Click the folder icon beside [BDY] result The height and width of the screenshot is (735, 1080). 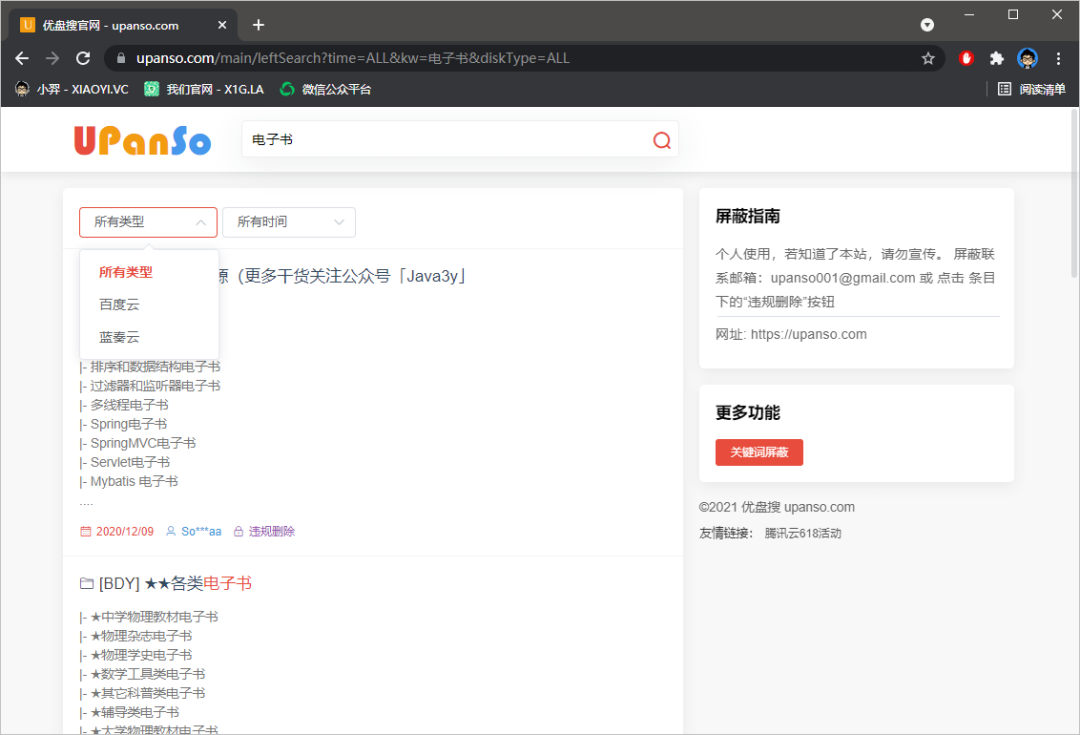87,583
